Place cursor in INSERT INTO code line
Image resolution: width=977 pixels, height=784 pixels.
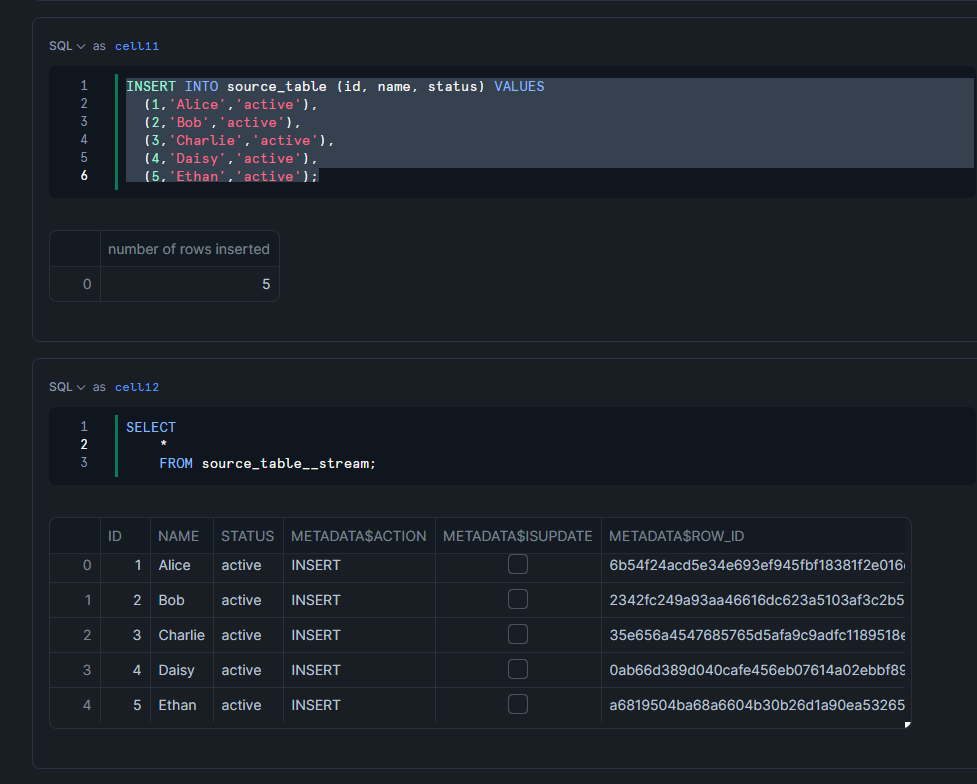point(335,87)
